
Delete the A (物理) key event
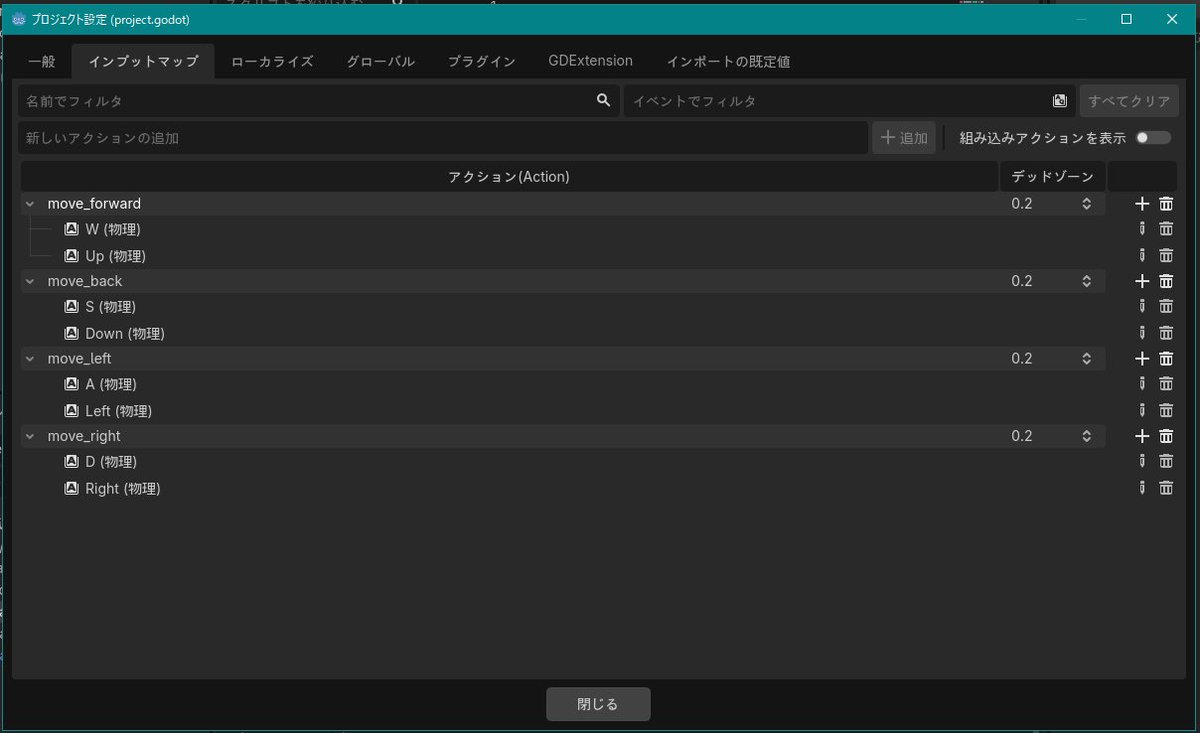pos(1166,384)
